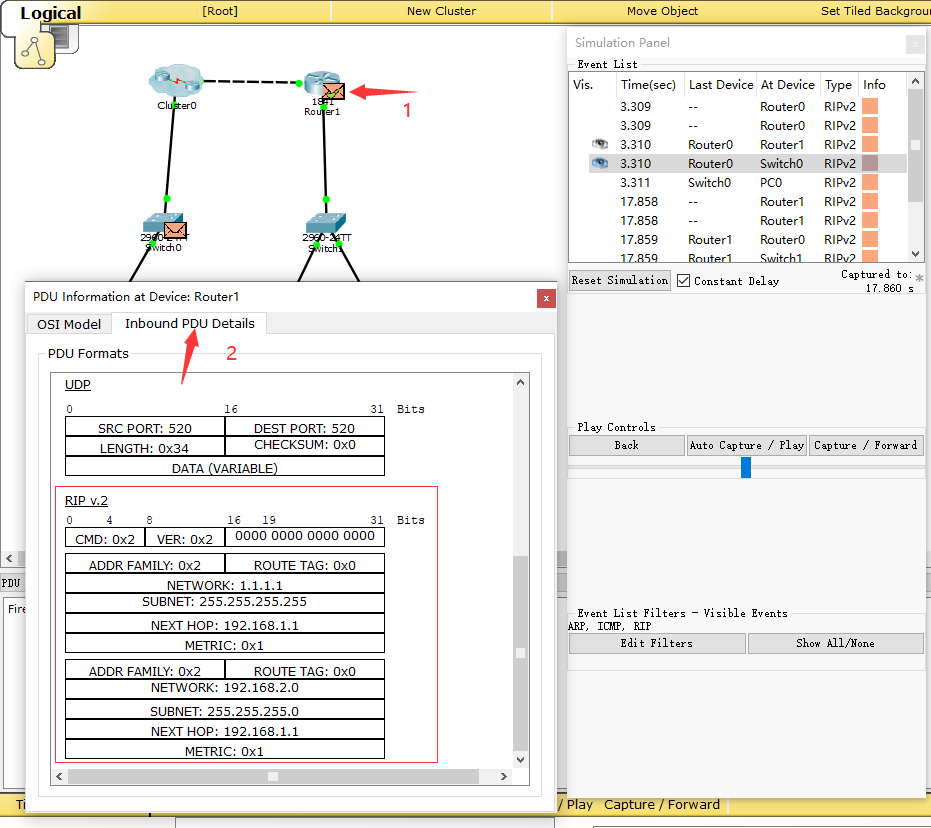931x828 pixels.
Task: Click PDU details scroll up arrow
Action: [520, 382]
